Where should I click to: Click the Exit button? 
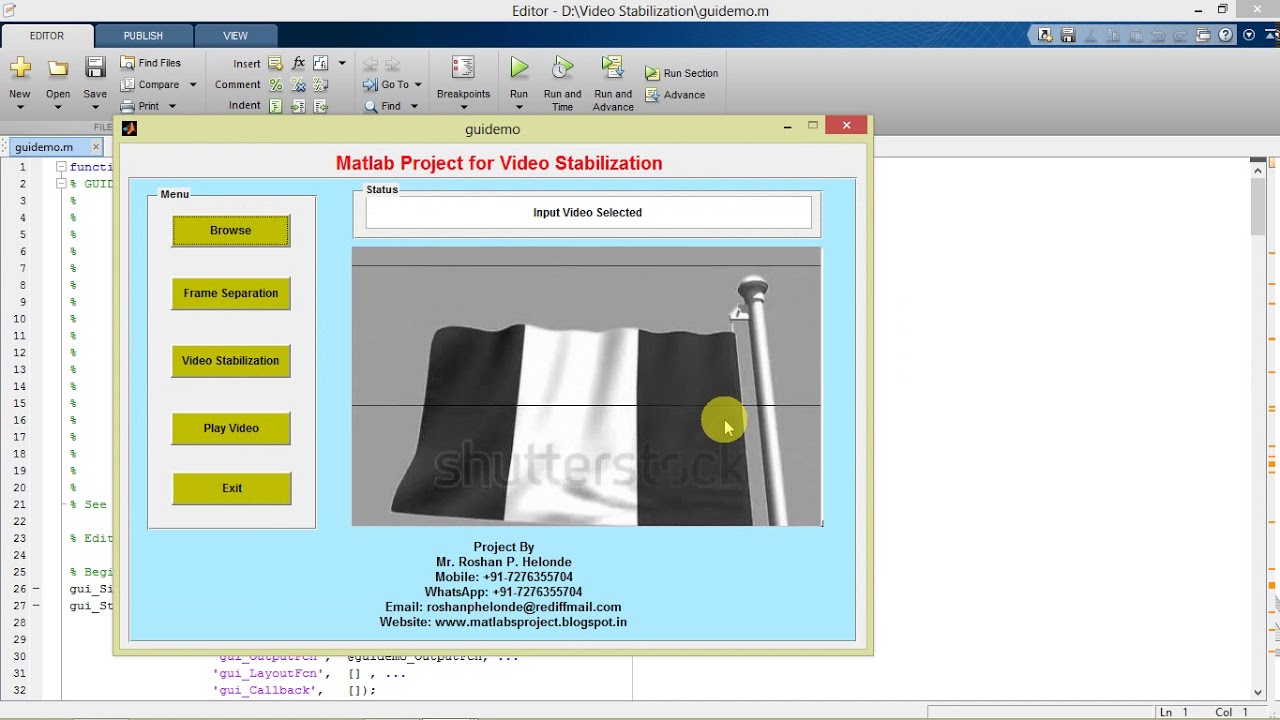pos(232,488)
